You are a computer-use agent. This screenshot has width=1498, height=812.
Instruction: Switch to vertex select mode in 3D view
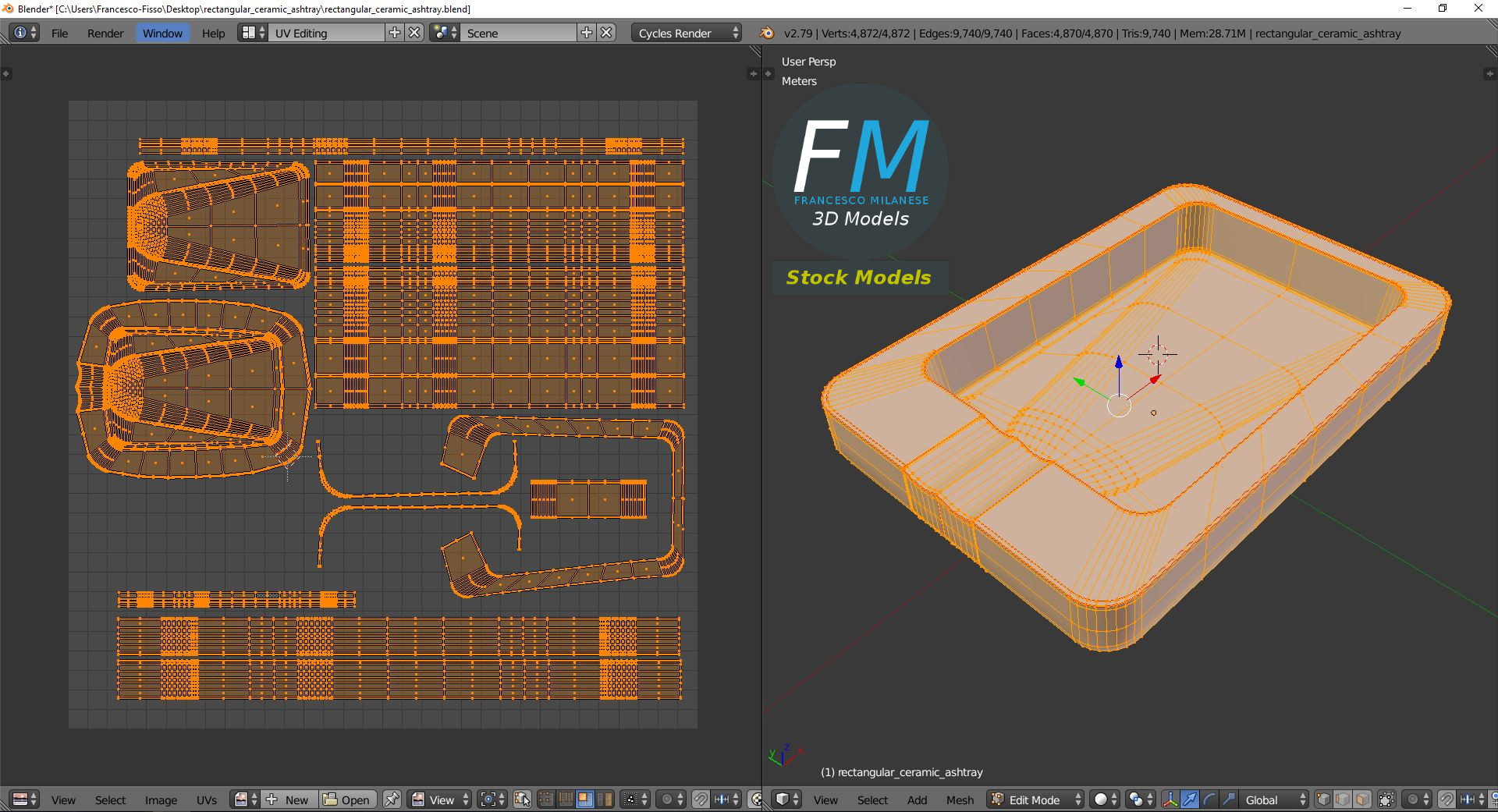tap(1323, 800)
